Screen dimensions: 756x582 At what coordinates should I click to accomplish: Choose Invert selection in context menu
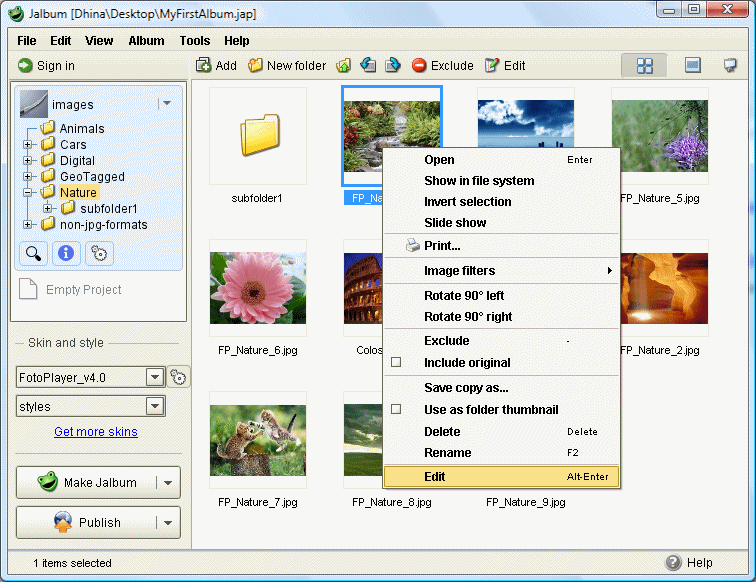pyautogui.click(x=501, y=202)
